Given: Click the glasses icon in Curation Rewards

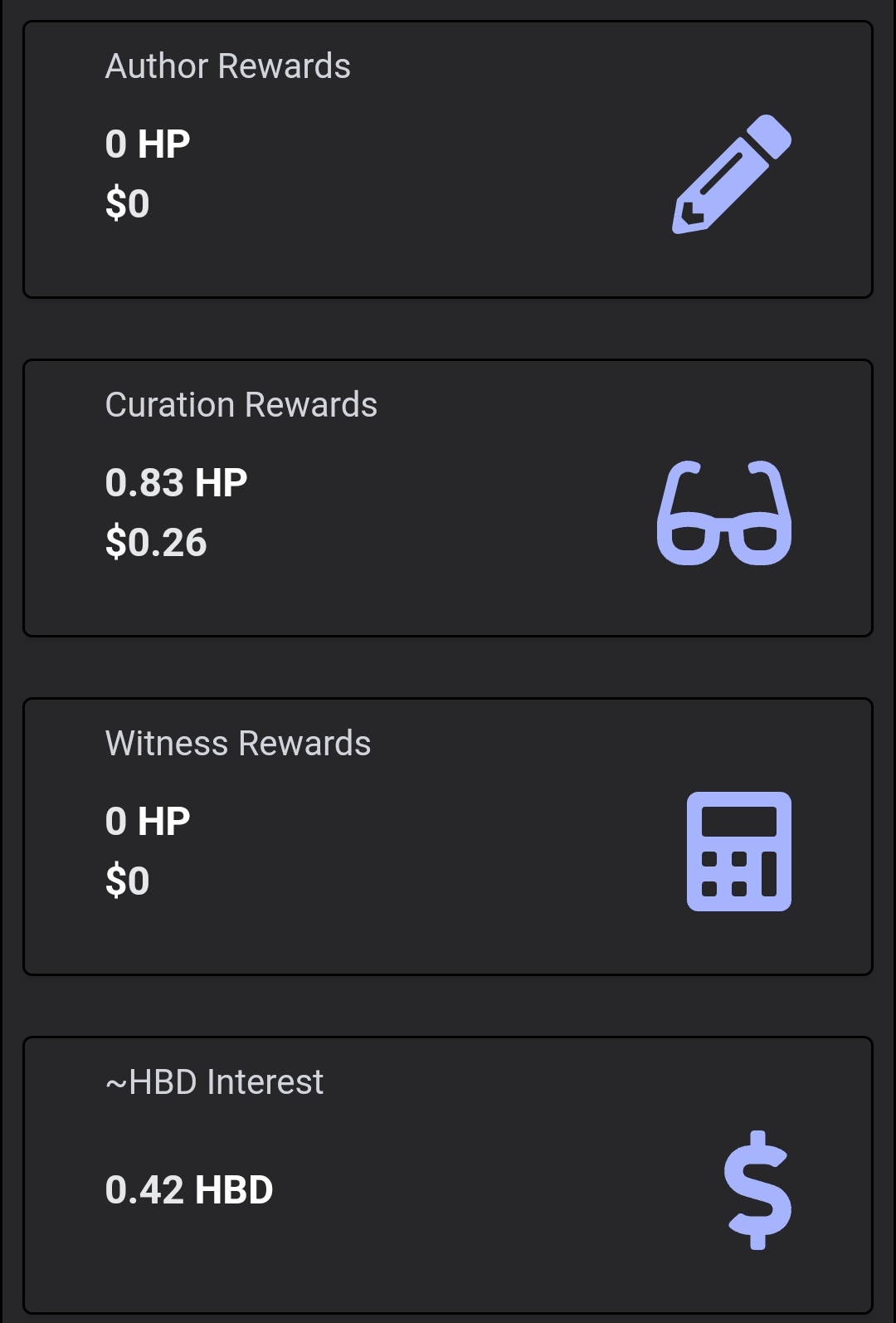Looking at the screenshot, I should click(x=724, y=513).
